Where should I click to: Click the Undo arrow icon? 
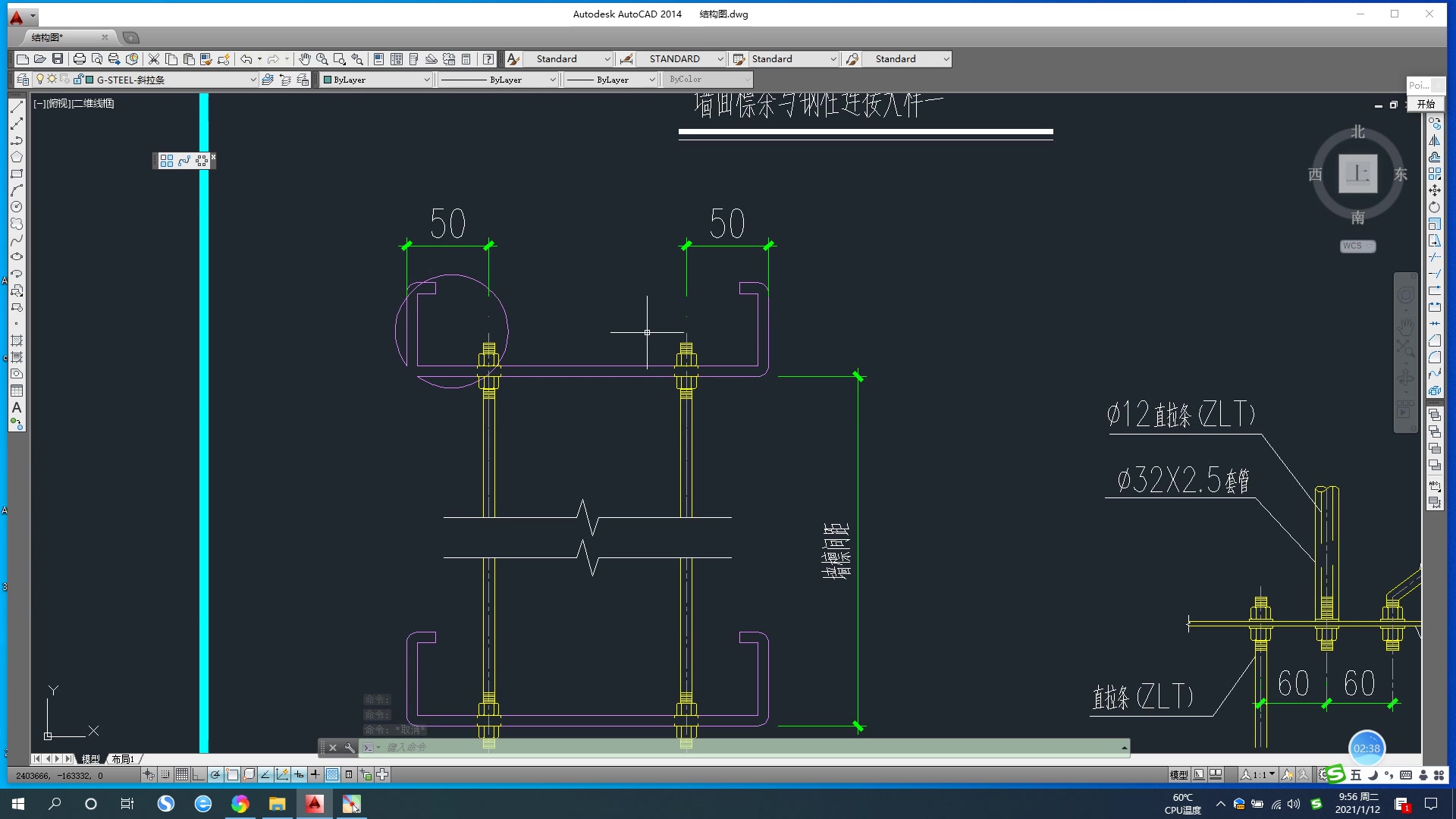point(246,59)
